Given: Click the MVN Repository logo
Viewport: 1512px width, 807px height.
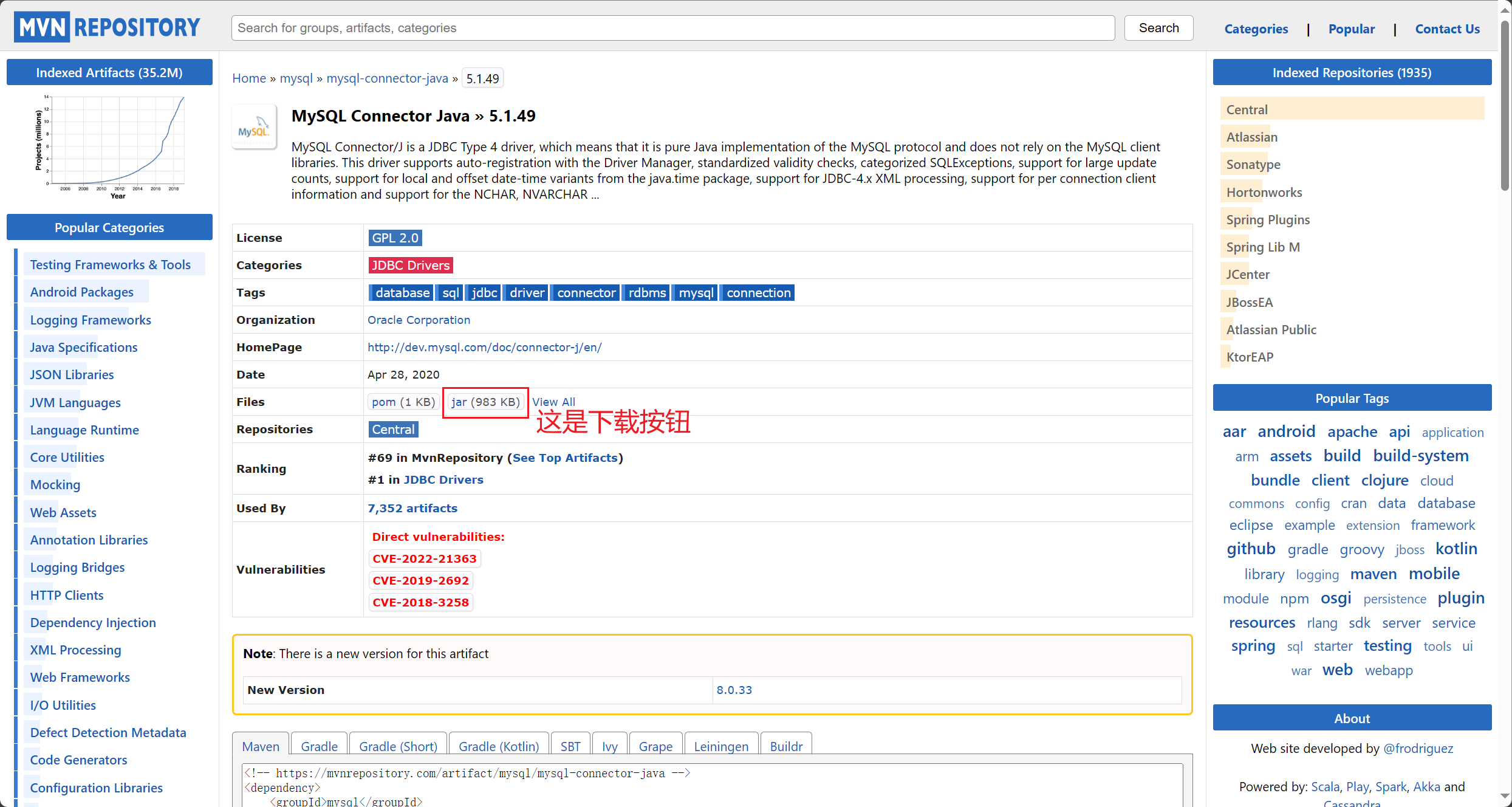Looking at the screenshot, I should tap(107, 26).
